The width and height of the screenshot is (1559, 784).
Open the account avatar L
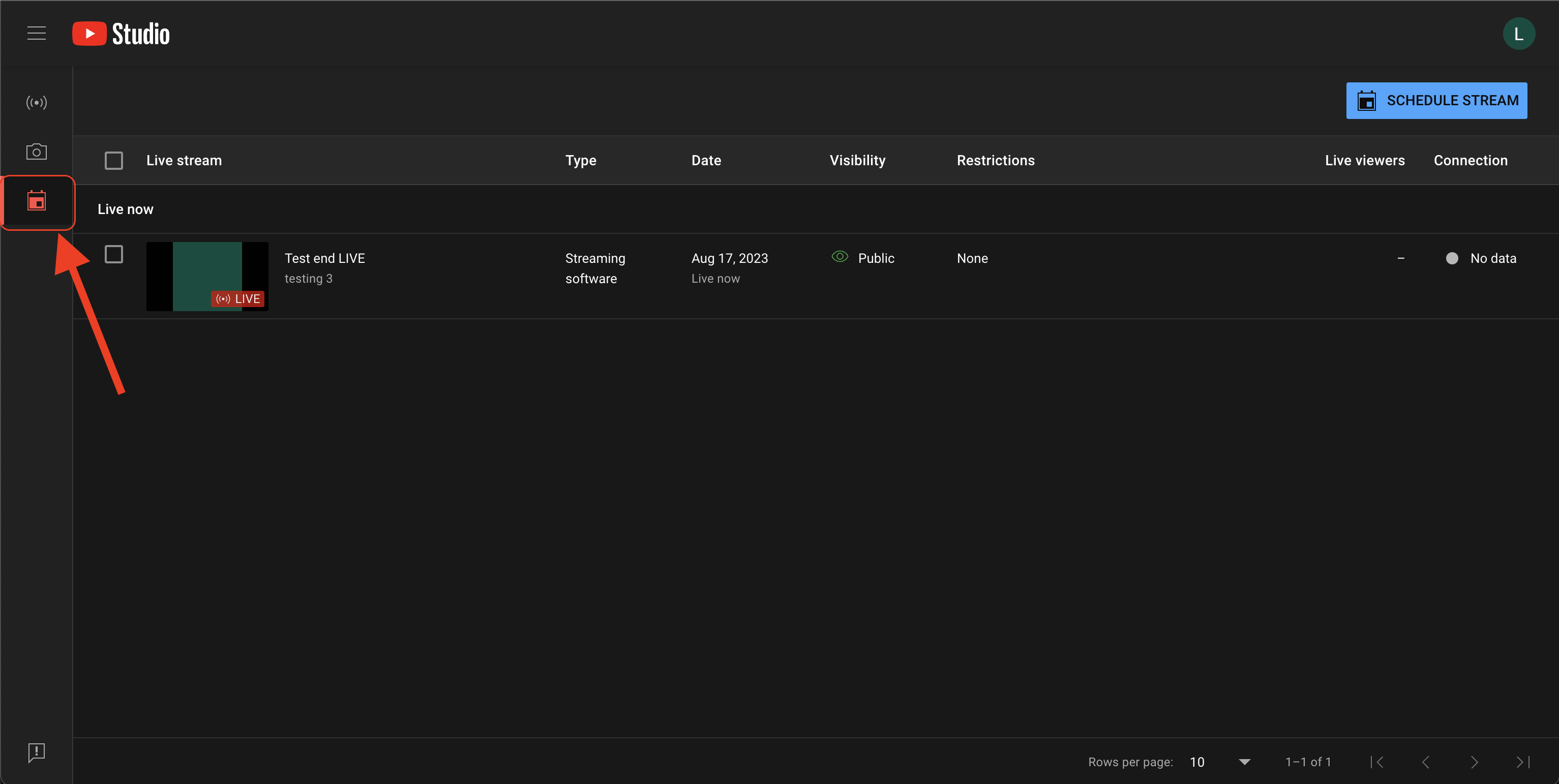1518,34
